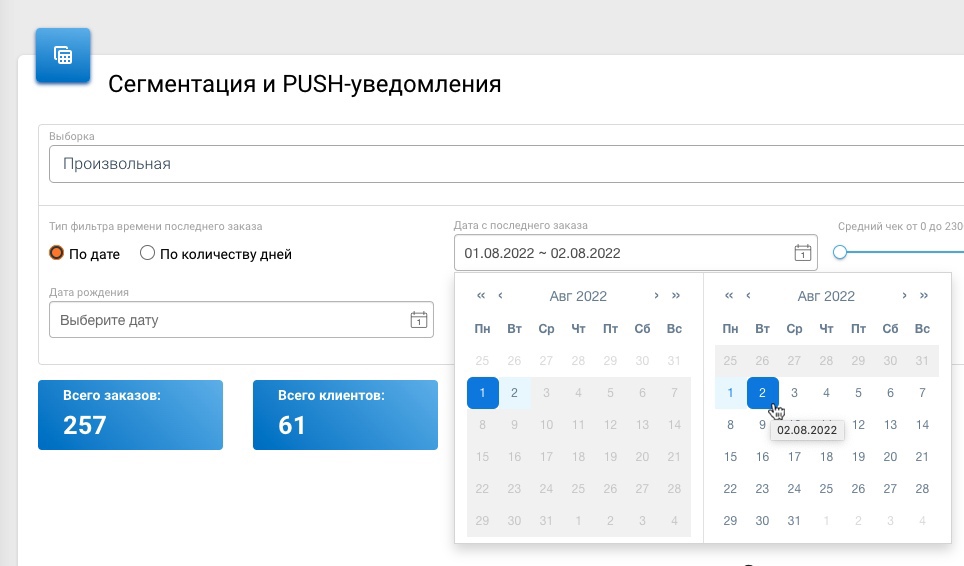Image resolution: width=964 pixels, height=566 pixels.
Task: Select highlighted day 1 in left calendar
Action: tap(483, 393)
